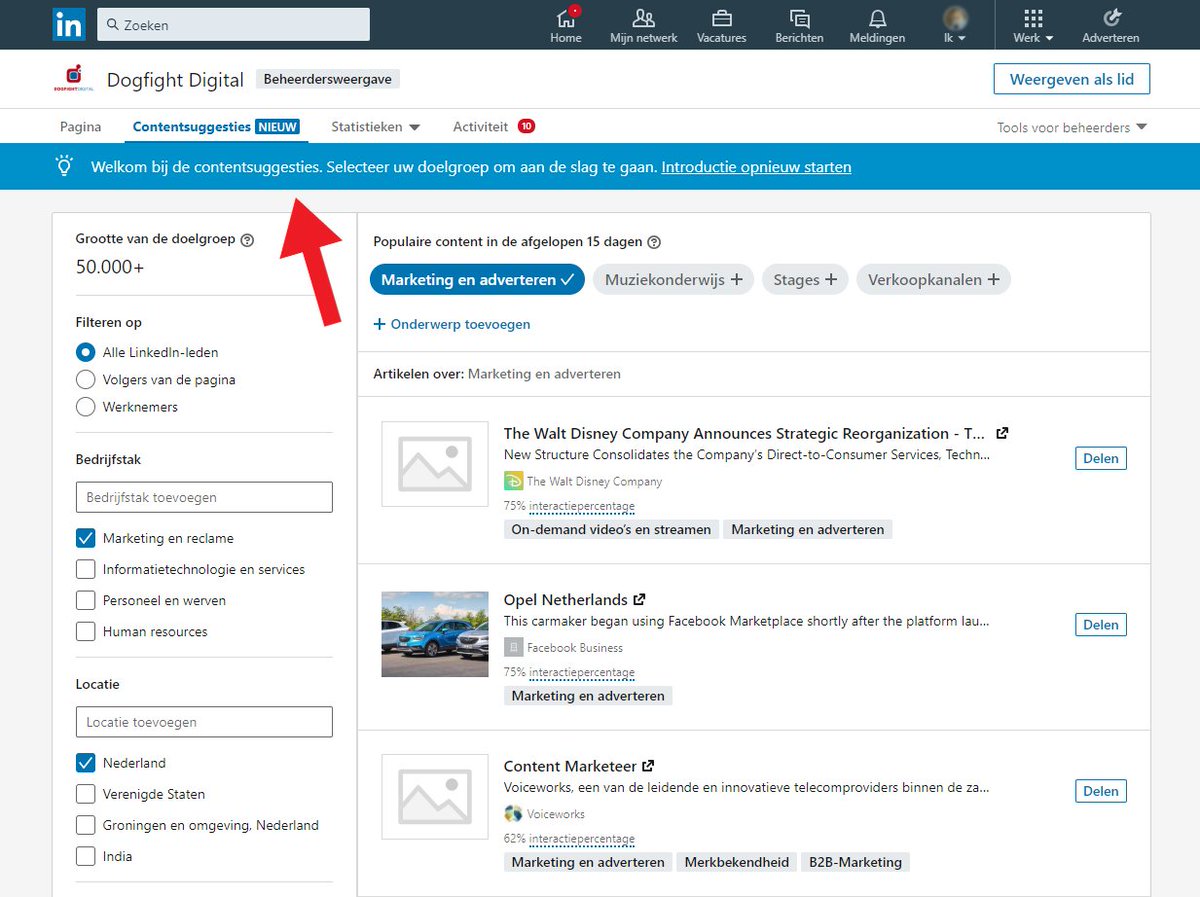Uncheck Nederland location checkbox
The width and height of the screenshot is (1200, 897).
pos(86,763)
